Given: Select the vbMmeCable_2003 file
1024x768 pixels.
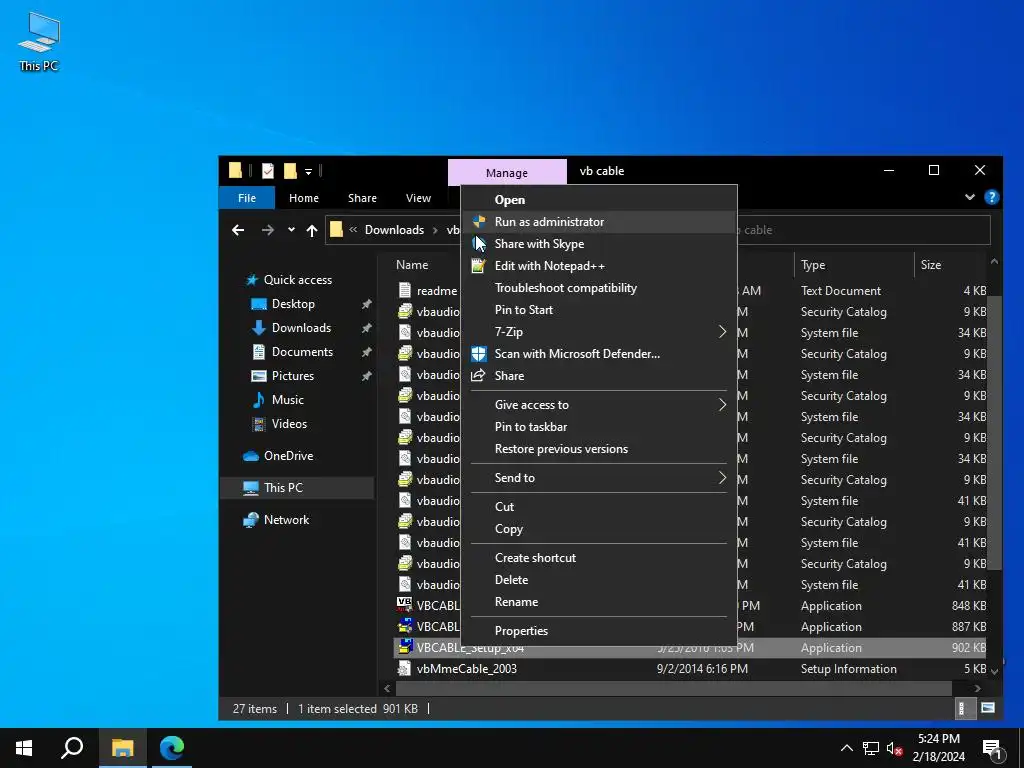Looking at the screenshot, I should [x=690, y=669].
